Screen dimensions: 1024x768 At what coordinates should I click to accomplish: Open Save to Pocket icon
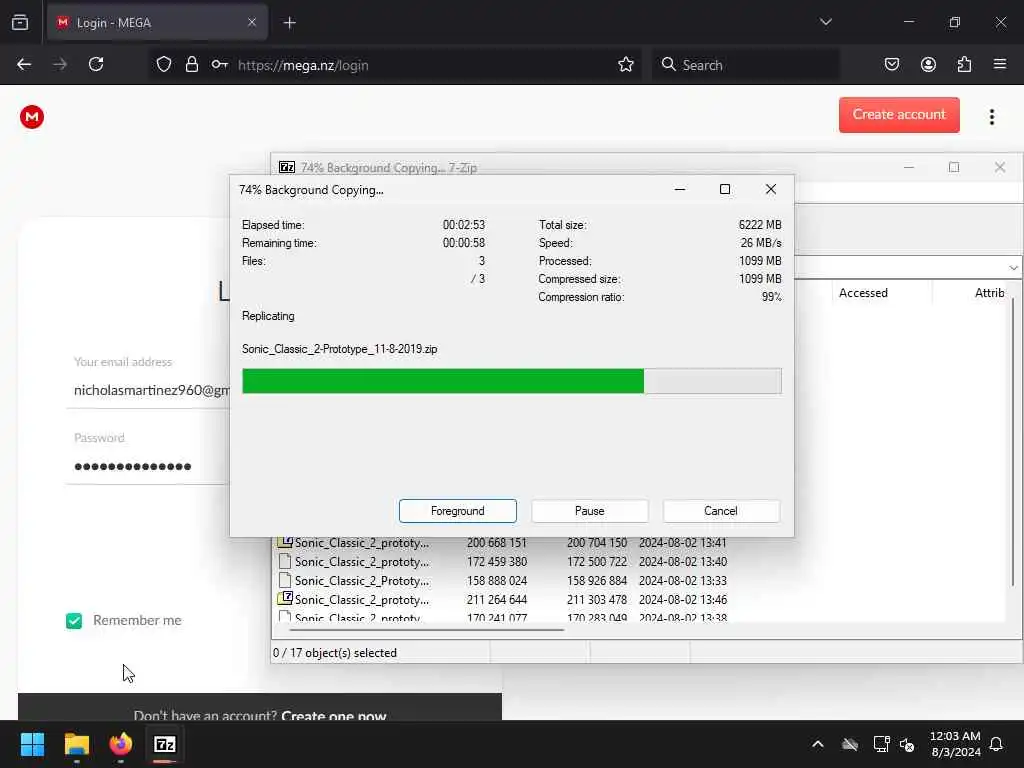(891, 65)
